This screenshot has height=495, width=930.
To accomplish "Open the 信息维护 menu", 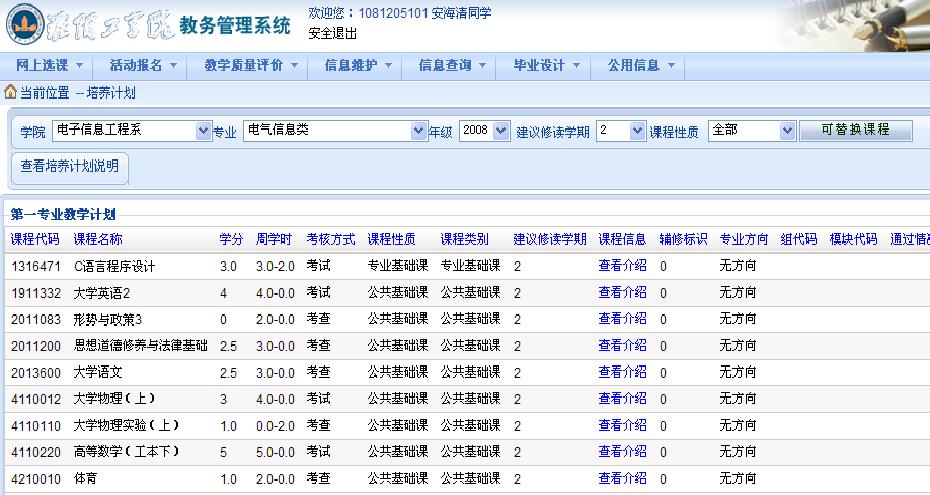I will pos(358,65).
